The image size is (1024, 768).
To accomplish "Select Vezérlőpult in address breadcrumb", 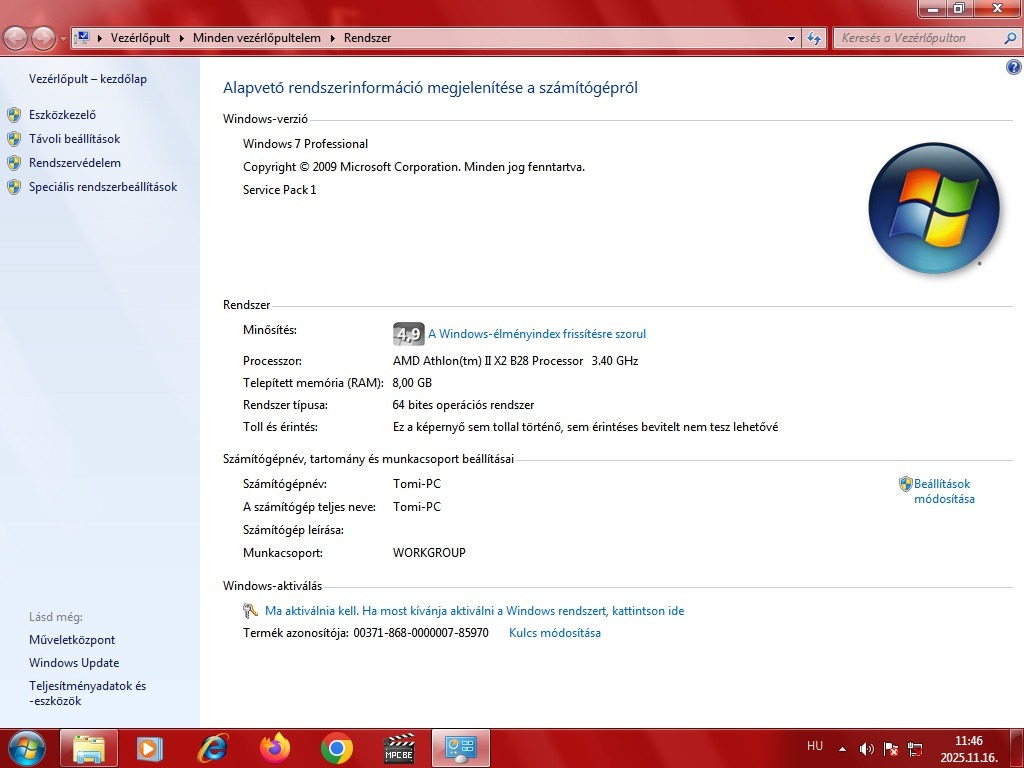I will click(140, 38).
